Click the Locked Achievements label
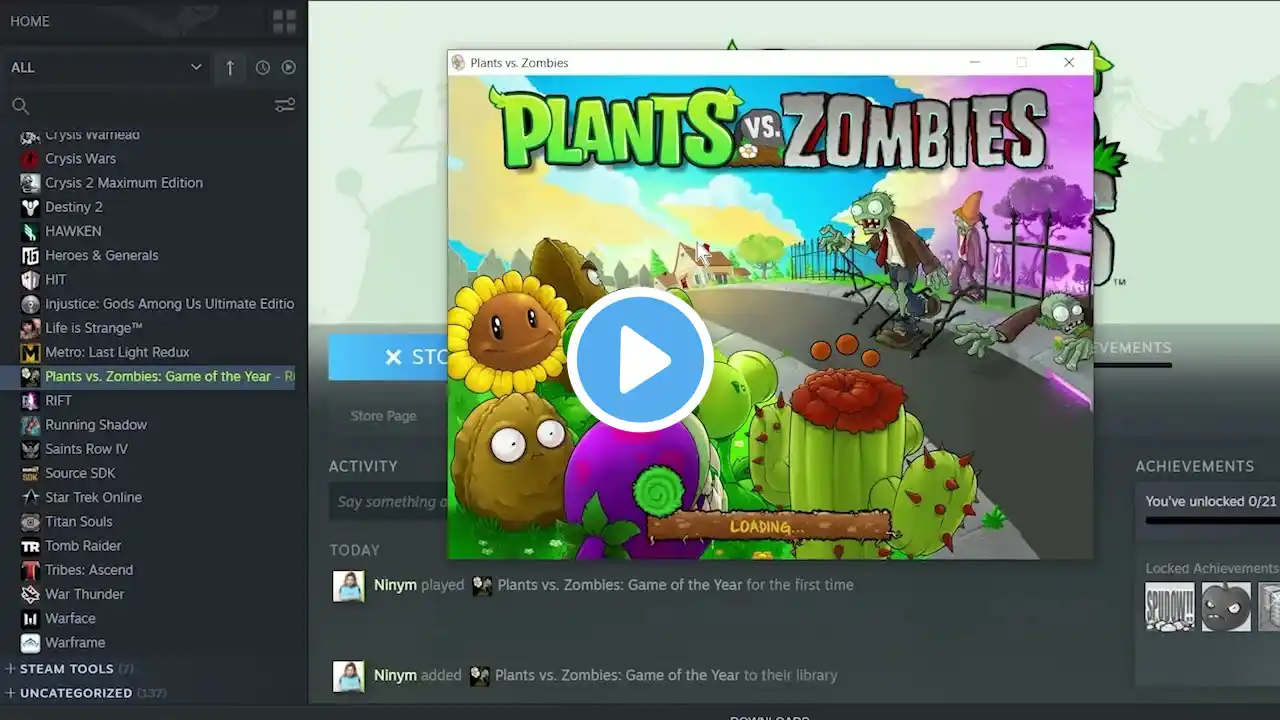Screen dimensions: 1280x720 1211,568
